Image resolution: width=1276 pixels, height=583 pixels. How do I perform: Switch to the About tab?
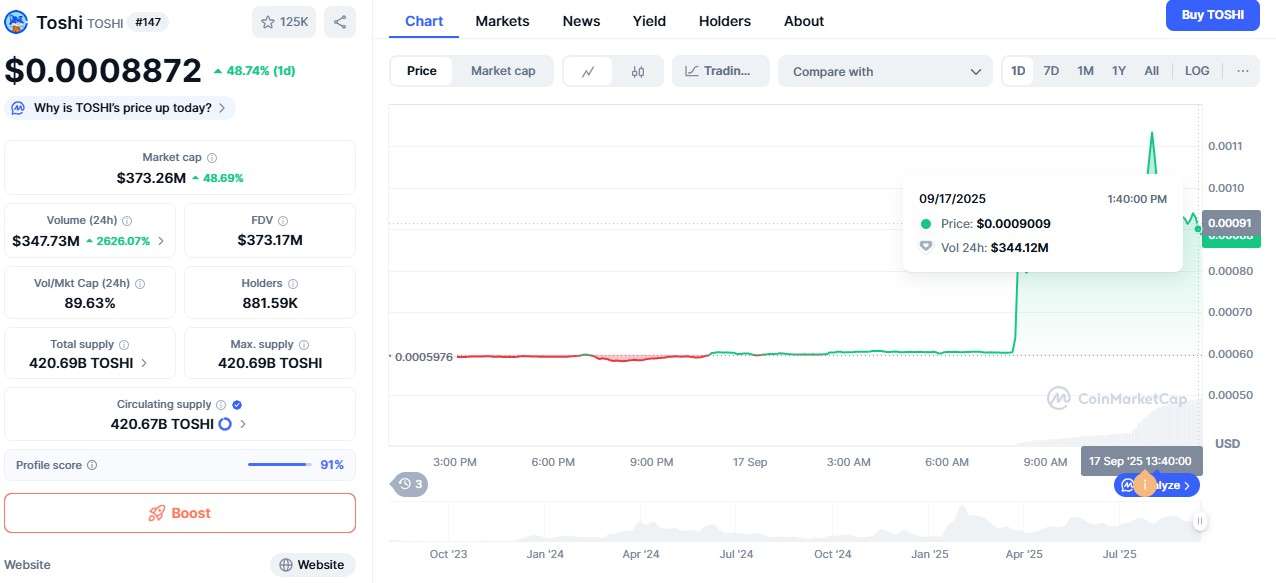point(804,21)
